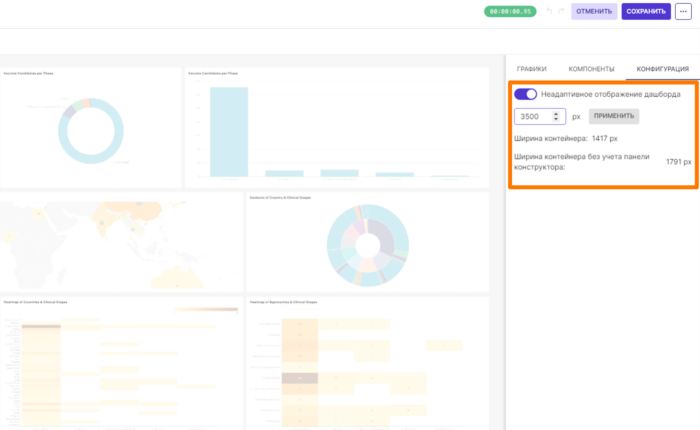Switch to the Графики tab
The width and height of the screenshot is (700, 430).
(531, 69)
